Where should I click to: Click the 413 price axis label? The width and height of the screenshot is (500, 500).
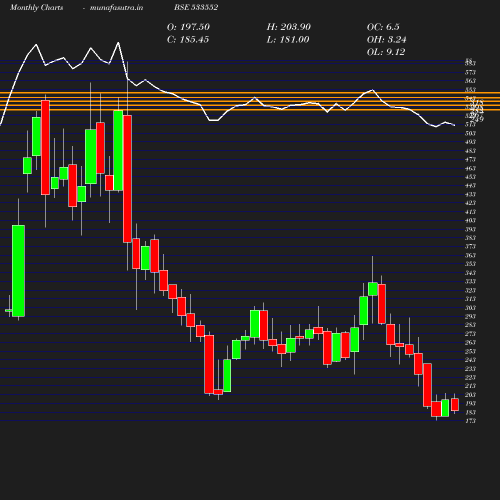coord(470,212)
